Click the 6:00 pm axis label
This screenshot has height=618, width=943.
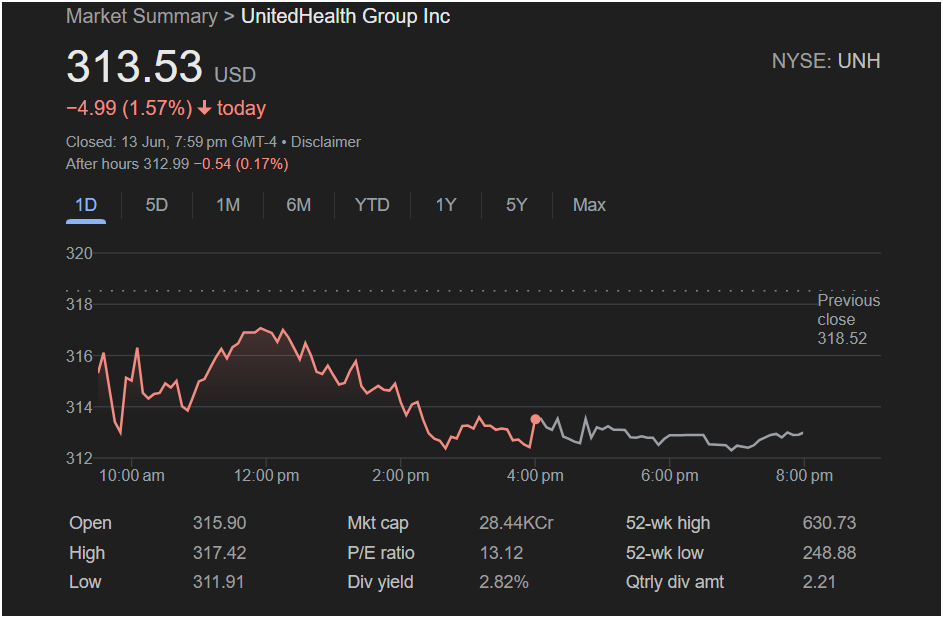(x=670, y=476)
